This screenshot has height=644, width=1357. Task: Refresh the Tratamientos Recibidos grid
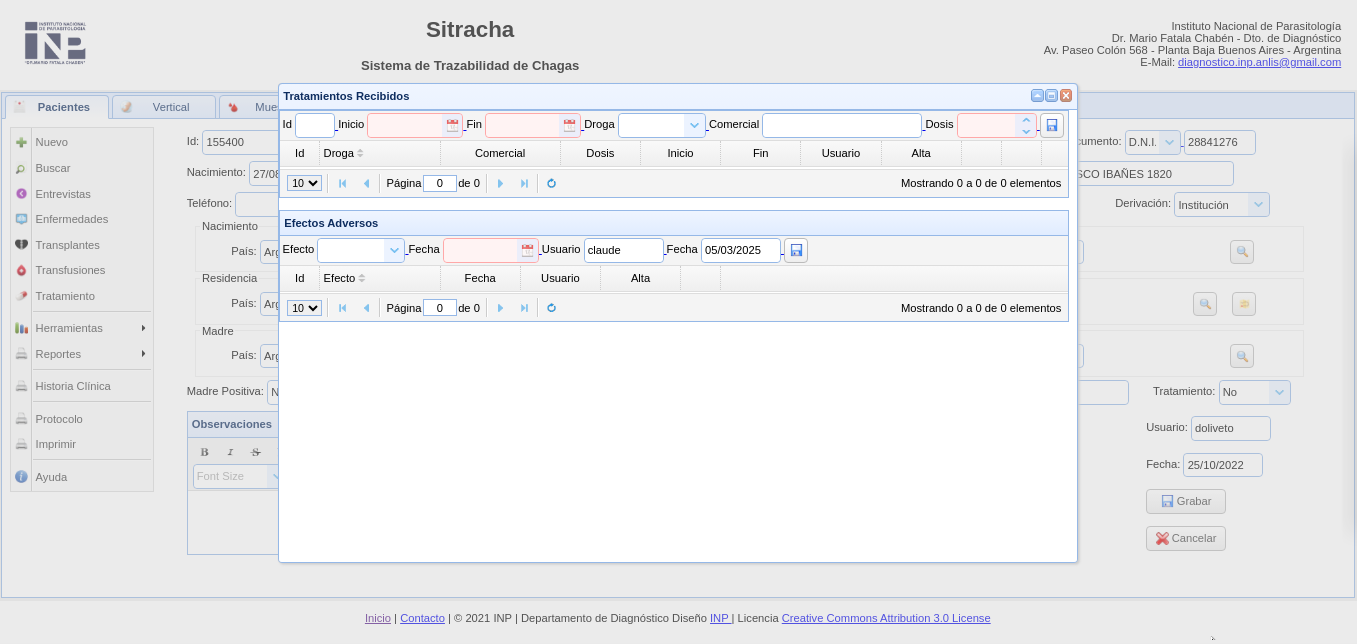[x=551, y=183]
